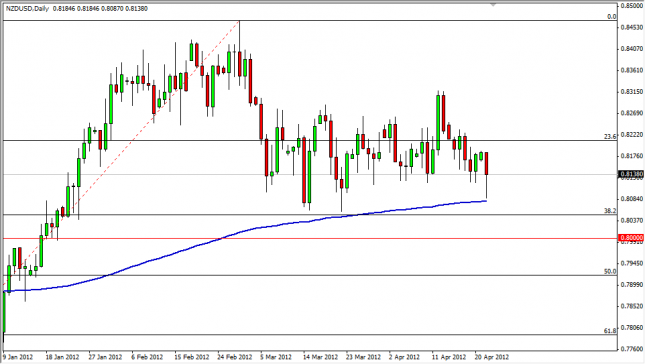Click the red 0.80000 price level tag
This screenshot has width=645, height=364.
631,238
